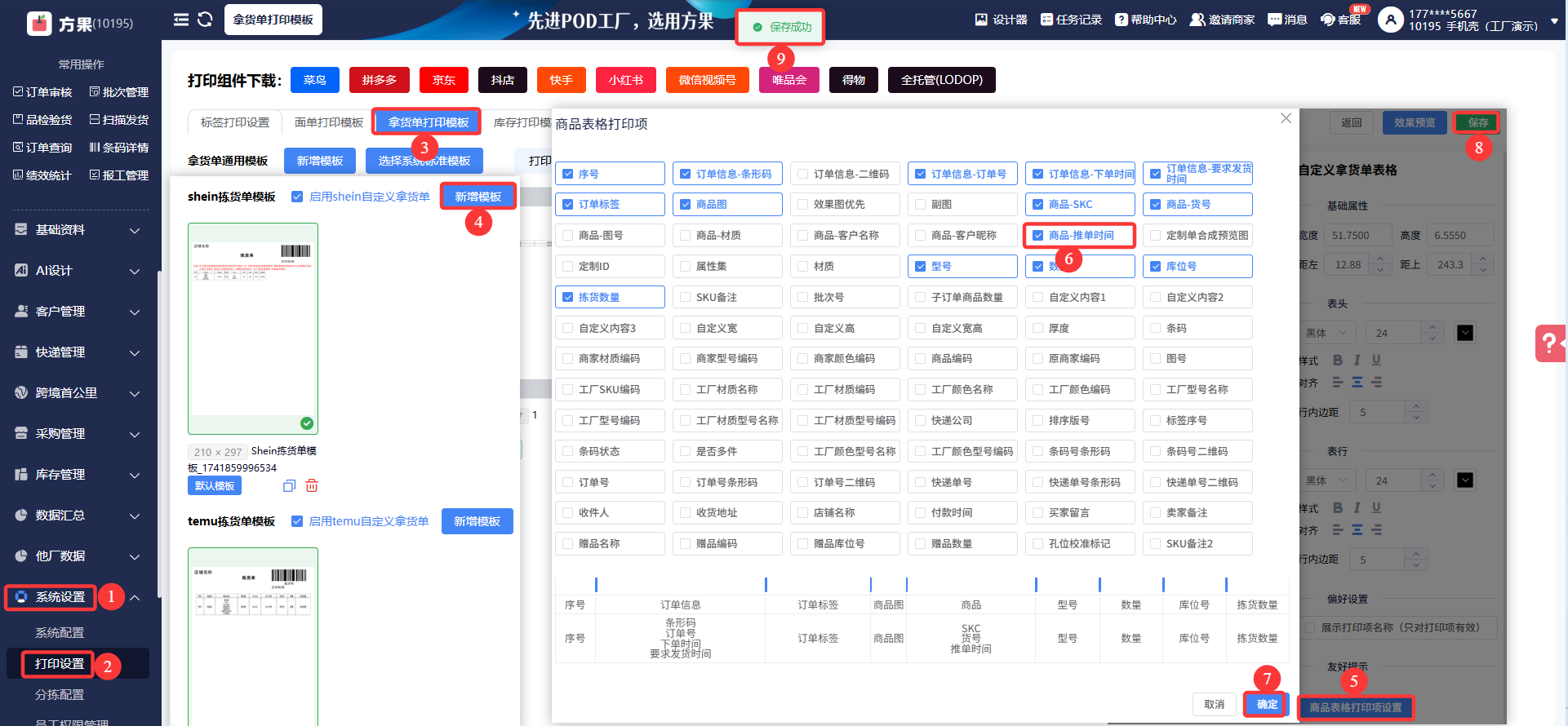
Task: Click 取消 in the dialog
Action: 1215,705
